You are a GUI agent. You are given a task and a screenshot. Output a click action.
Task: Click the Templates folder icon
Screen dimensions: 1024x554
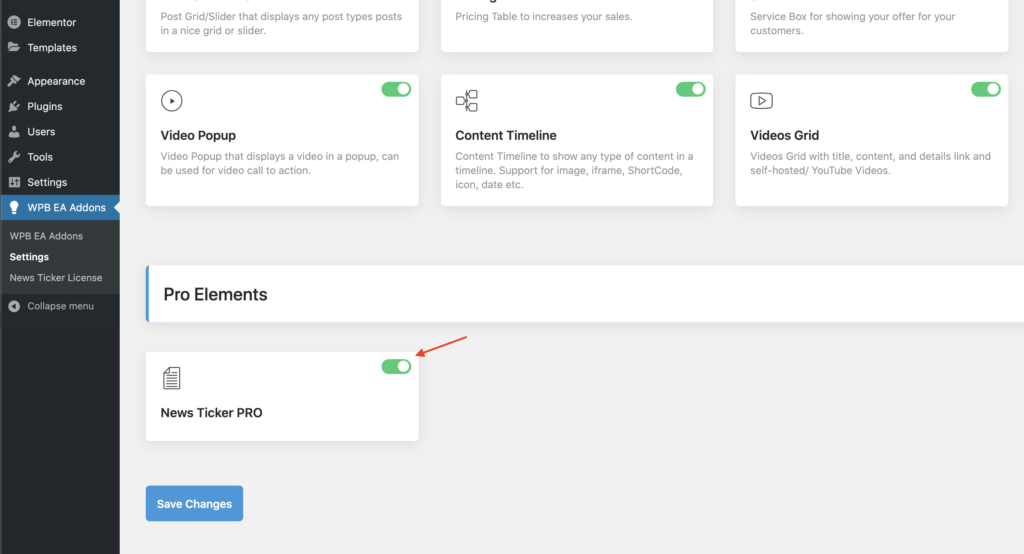[x=14, y=47]
